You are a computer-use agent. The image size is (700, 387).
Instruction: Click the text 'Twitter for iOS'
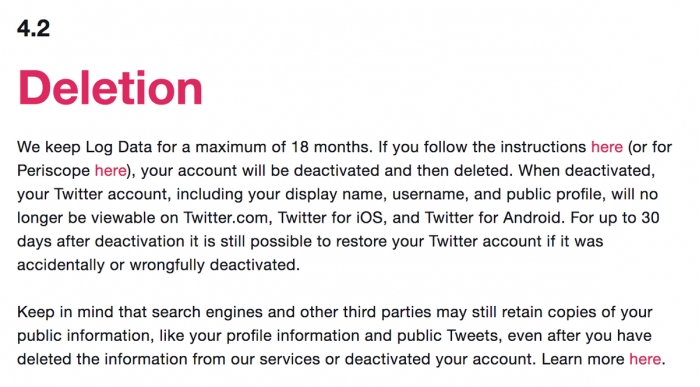330,218
